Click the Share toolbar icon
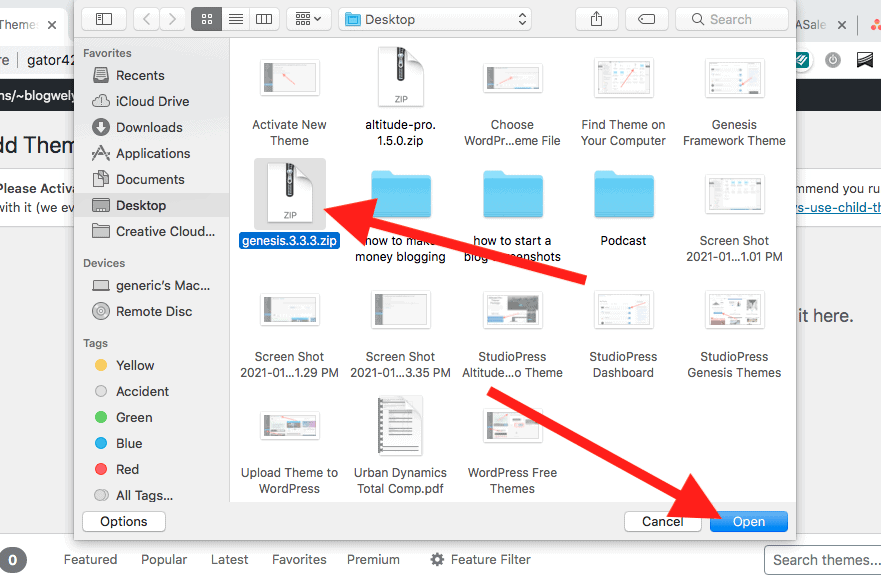 597,19
